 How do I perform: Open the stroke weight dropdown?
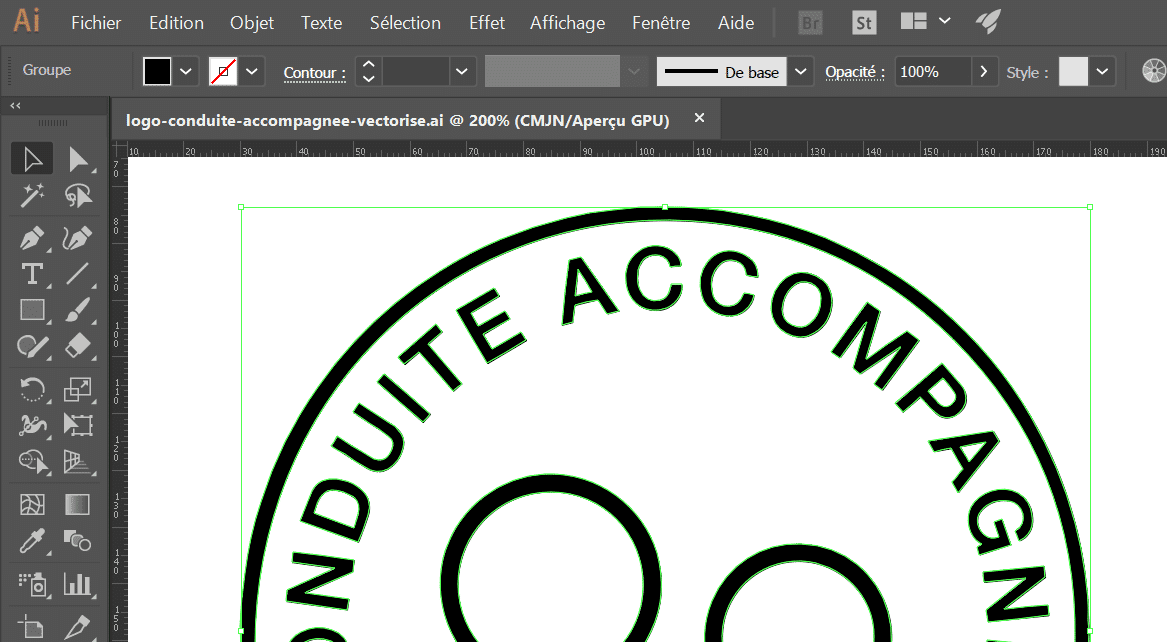[461, 72]
